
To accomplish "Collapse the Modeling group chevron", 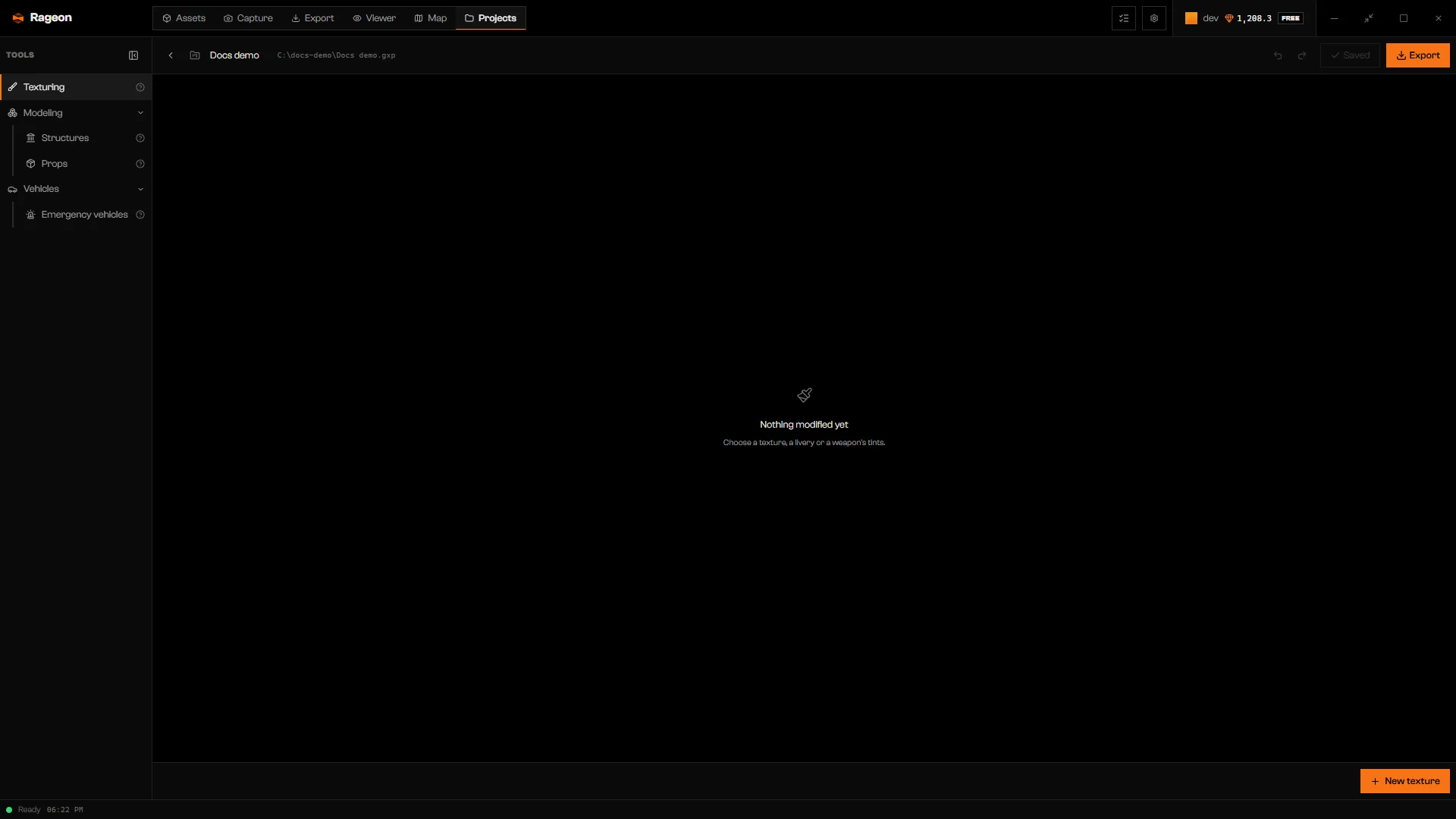I will click(140, 113).
